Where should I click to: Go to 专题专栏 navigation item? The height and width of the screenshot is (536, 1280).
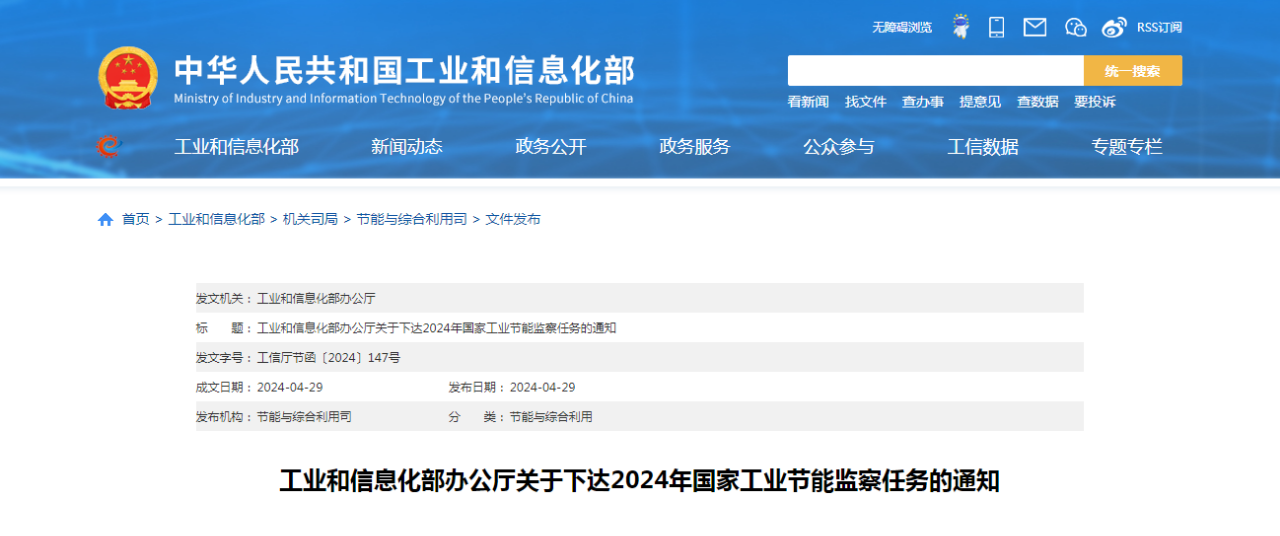[x=1127, y=147]
